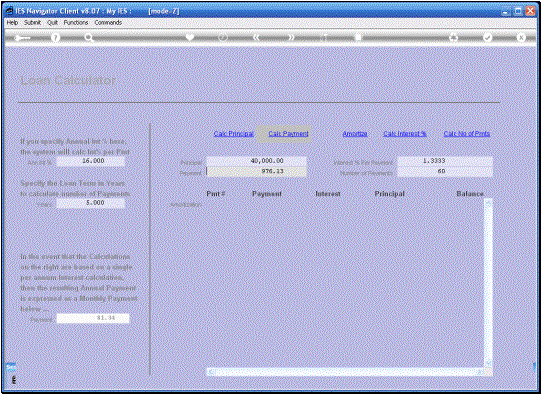This screenshot has width=541, height=394.
Task: Click scroll-down arrow of amortization table
Action: pos(488,363)
